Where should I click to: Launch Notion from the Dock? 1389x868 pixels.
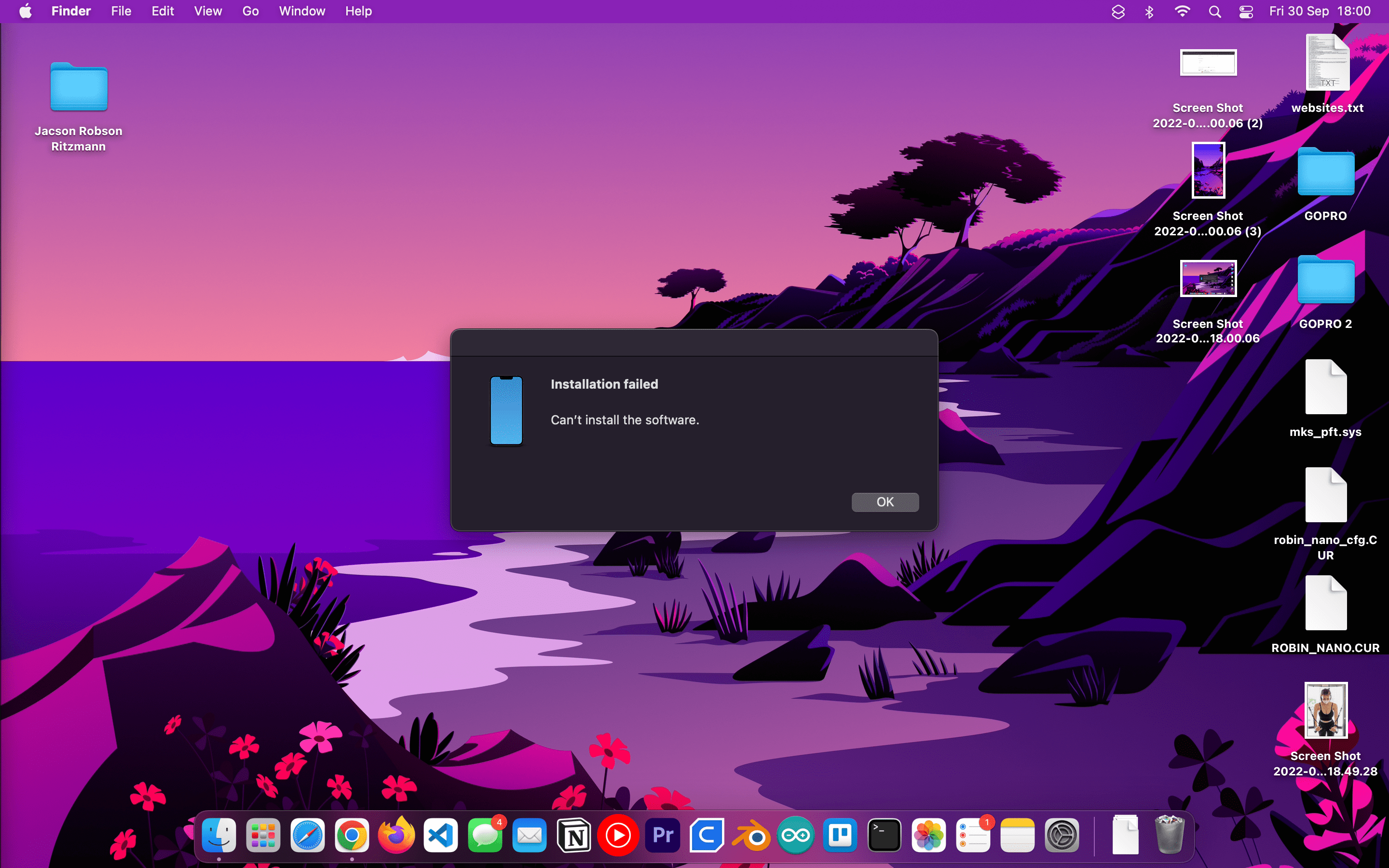point(574,836)
